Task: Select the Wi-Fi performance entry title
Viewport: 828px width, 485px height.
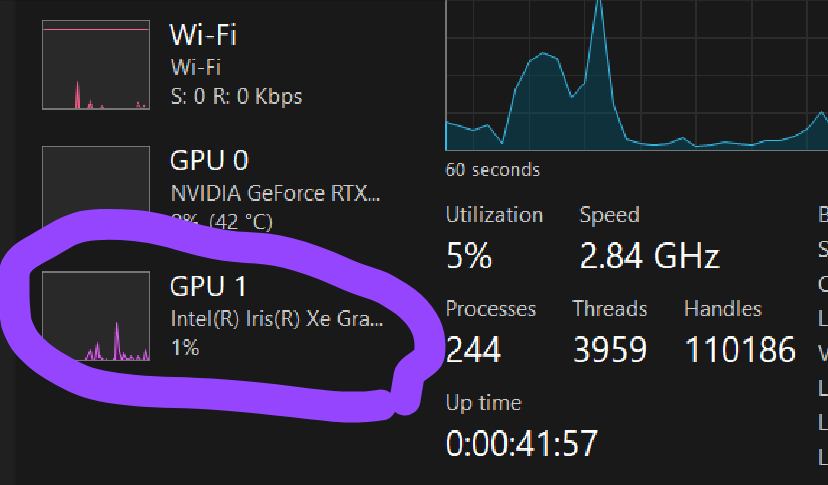Action: coord(203,35)
